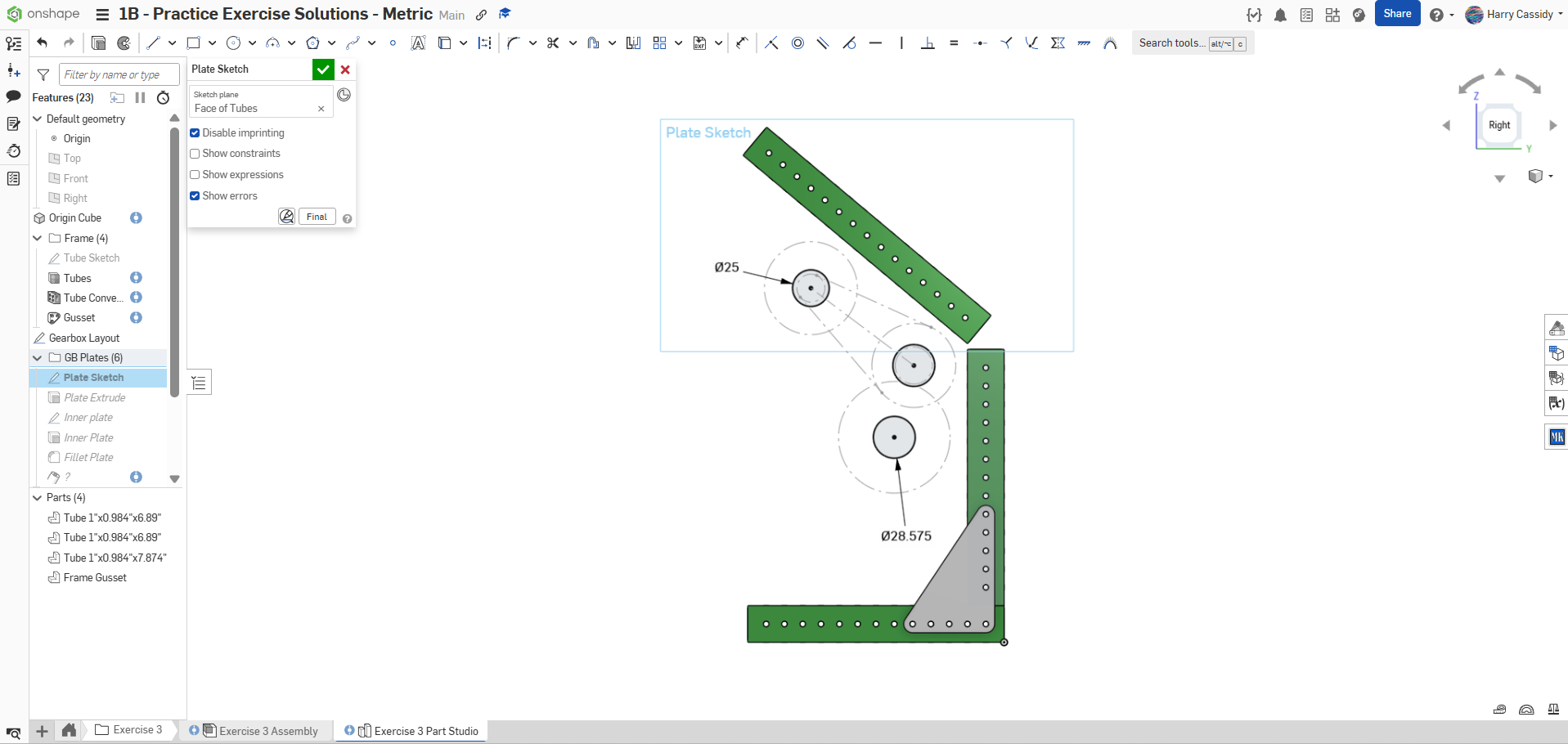Open the Exercise 3 folder tab
Viewport: 1568px width, 744px height.
point(137,730)
